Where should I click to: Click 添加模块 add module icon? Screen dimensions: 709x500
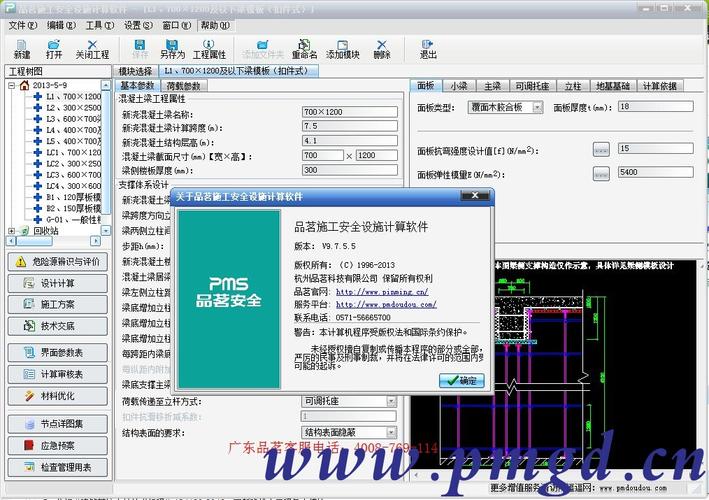(x=343, y=49)
